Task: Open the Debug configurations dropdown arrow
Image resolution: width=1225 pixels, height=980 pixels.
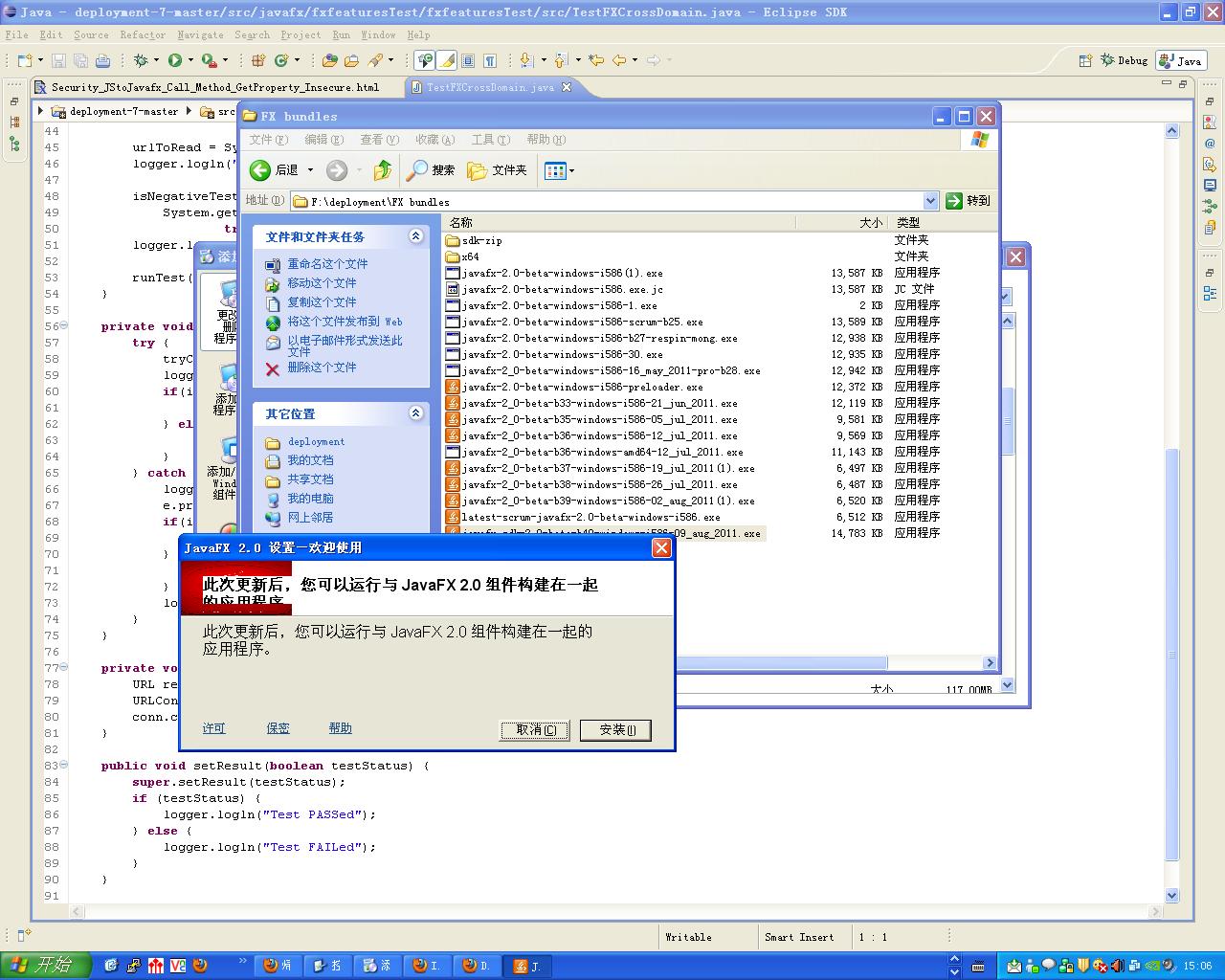Action: [x=156, y=60]
